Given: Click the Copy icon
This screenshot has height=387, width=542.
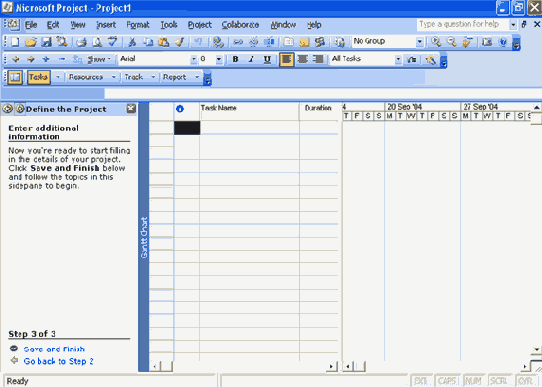Looking at the screenshot, I should point(148,42).
